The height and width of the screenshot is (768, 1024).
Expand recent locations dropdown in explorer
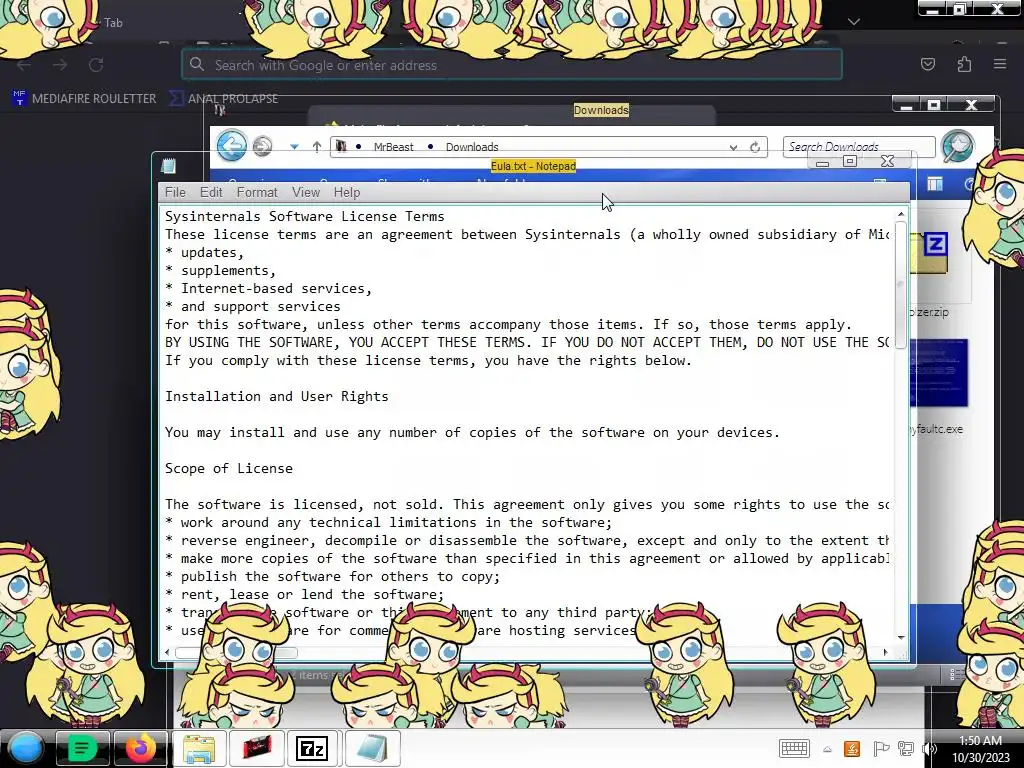tap(294, 147)
